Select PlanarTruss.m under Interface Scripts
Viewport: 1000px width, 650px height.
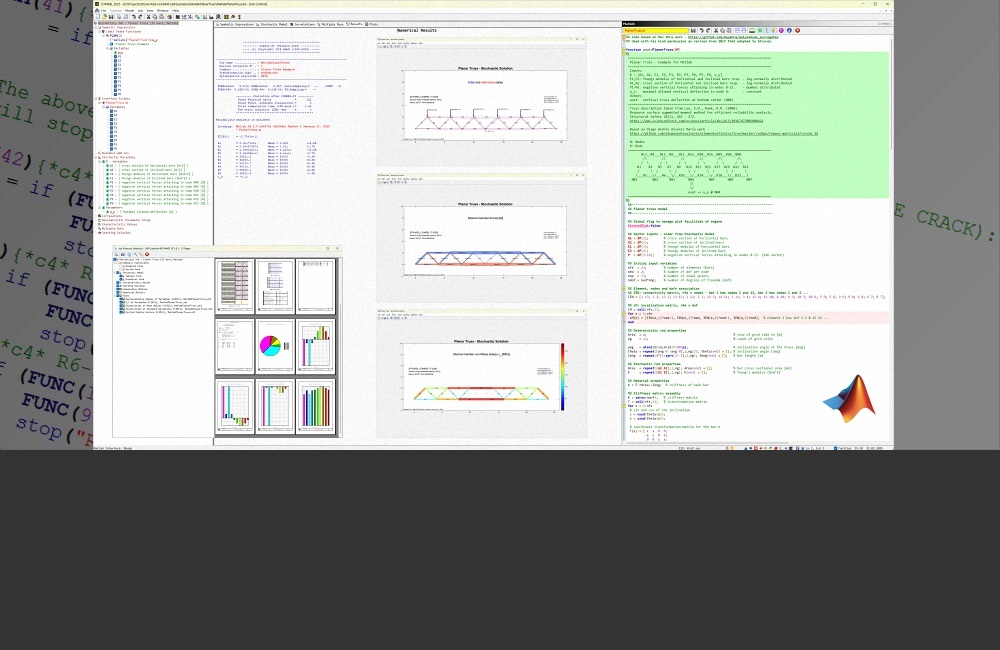117,103
